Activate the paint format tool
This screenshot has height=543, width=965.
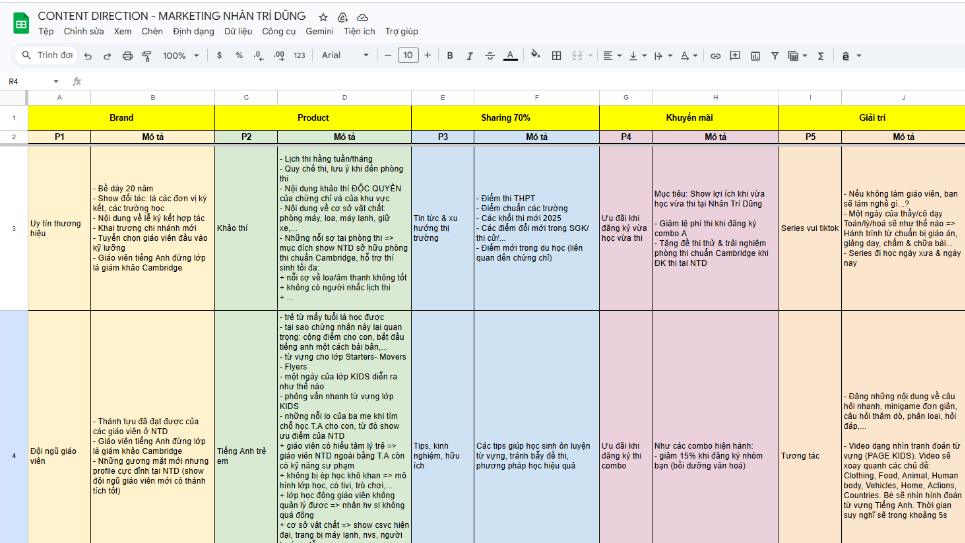(146, 55)
